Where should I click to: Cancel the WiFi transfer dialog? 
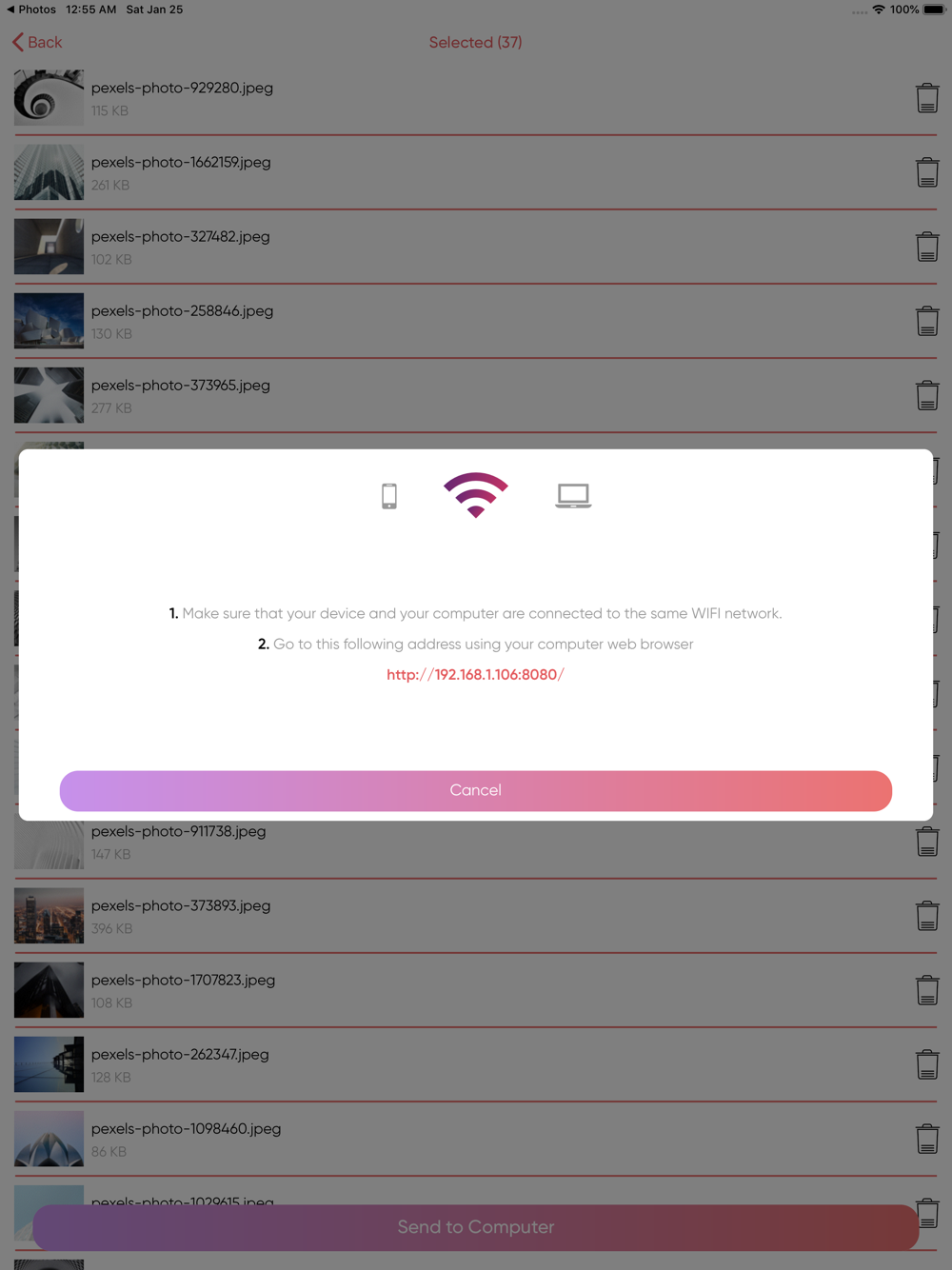(x=476, y=790)
